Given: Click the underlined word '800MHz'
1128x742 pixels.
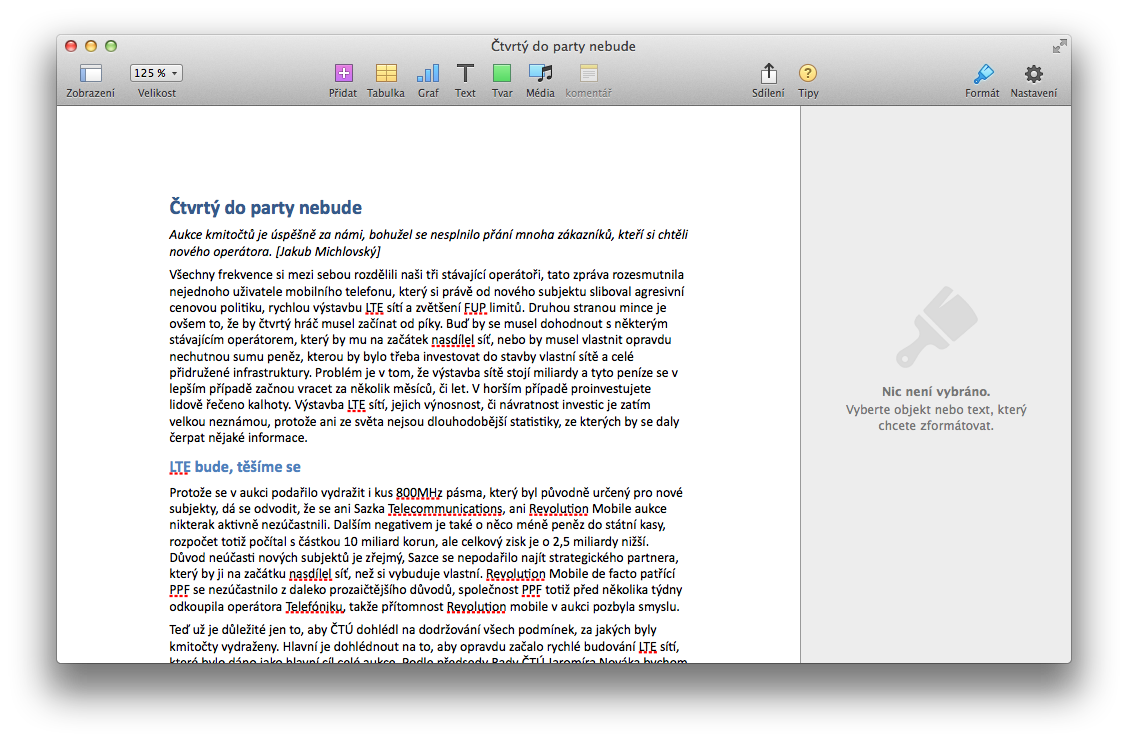Looking at the screenshot, I should pyautogui.click(x=419, y=493).
